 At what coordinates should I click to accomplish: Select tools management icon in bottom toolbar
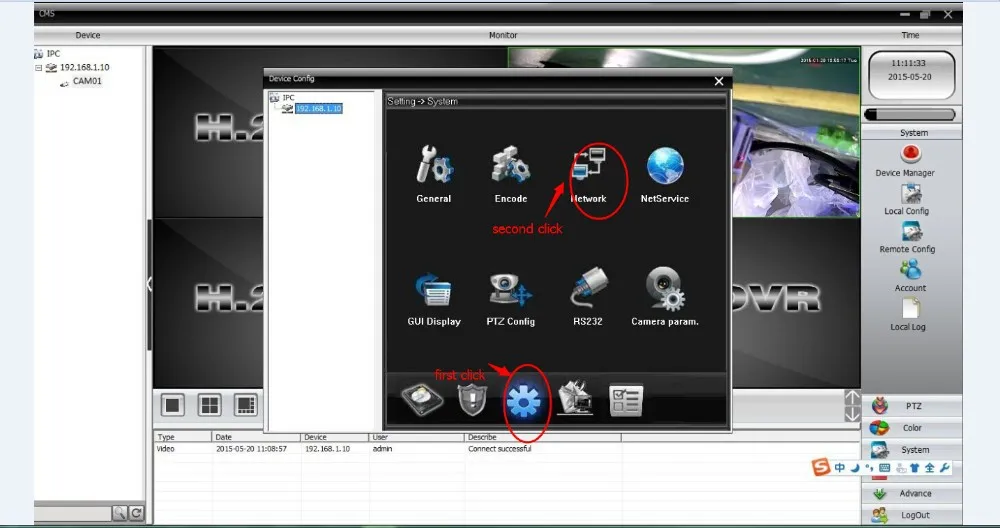tap(575, 399)
